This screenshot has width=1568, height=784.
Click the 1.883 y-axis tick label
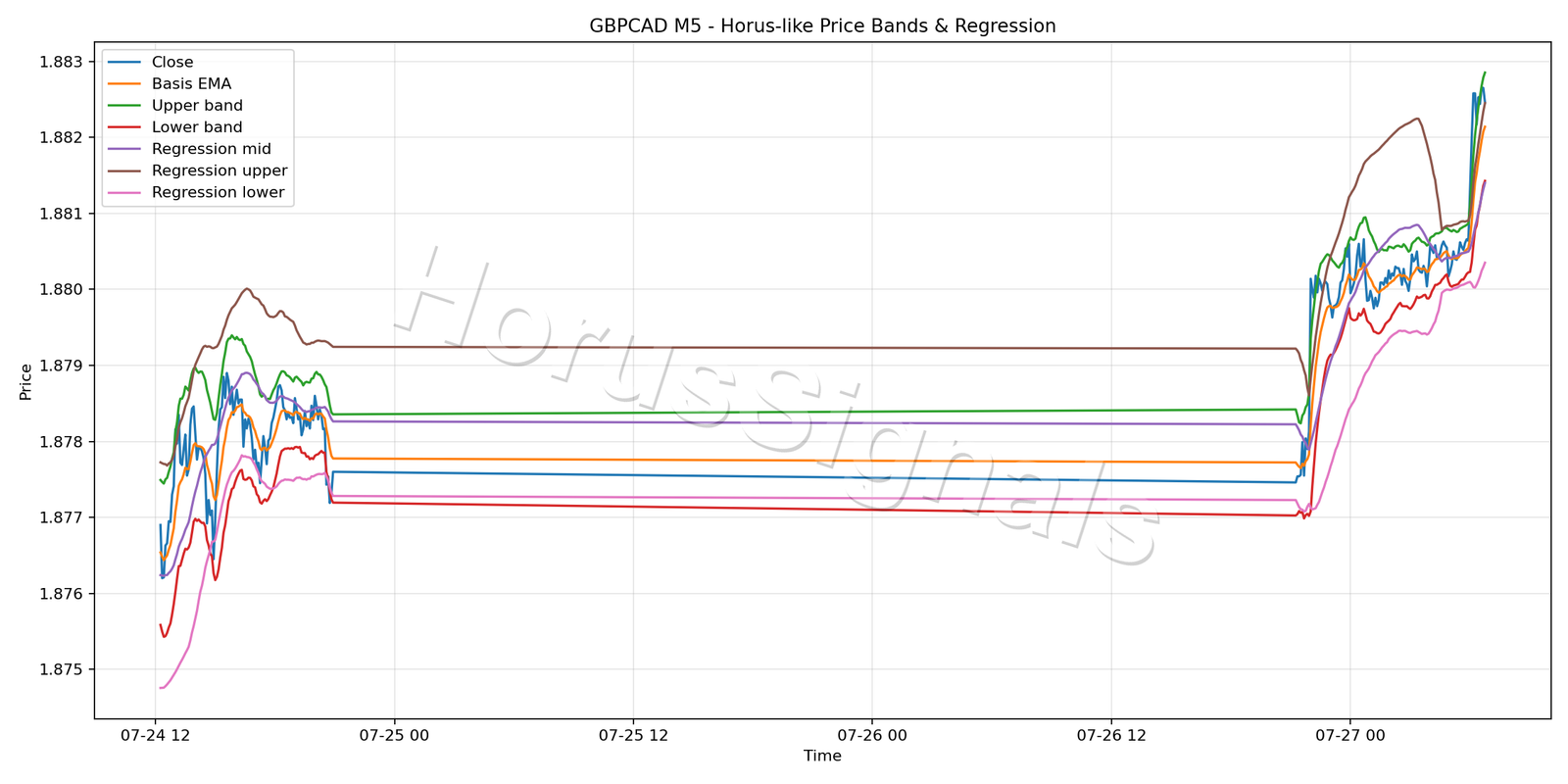click(61, 62)
